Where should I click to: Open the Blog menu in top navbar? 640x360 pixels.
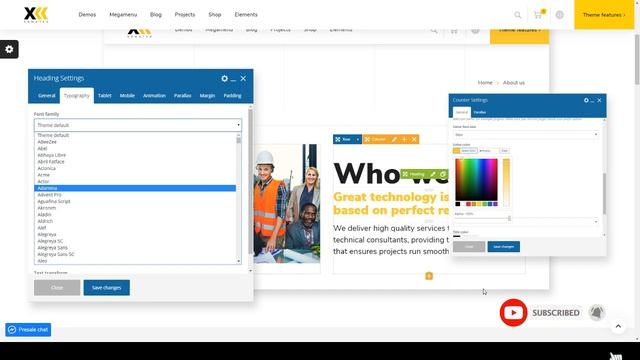coord(156,15)
